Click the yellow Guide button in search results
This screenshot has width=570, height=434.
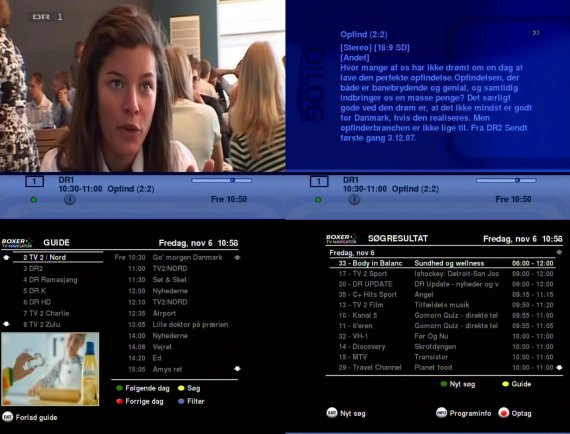point(517,384)
